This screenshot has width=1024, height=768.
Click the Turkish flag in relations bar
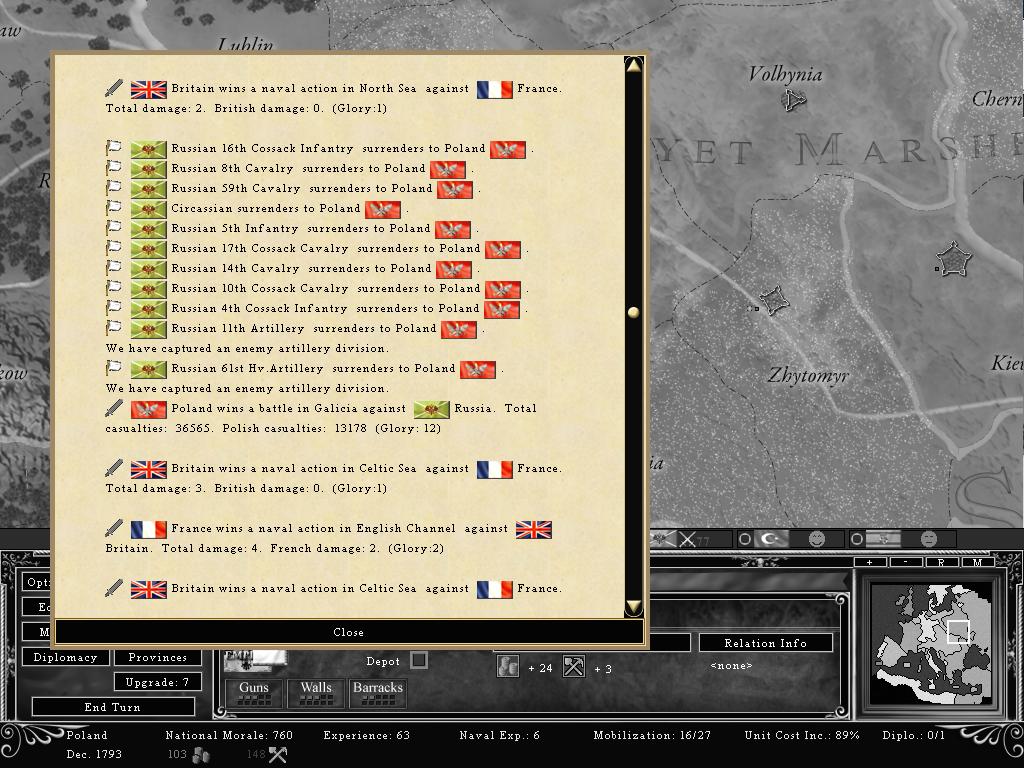[772, 539]
